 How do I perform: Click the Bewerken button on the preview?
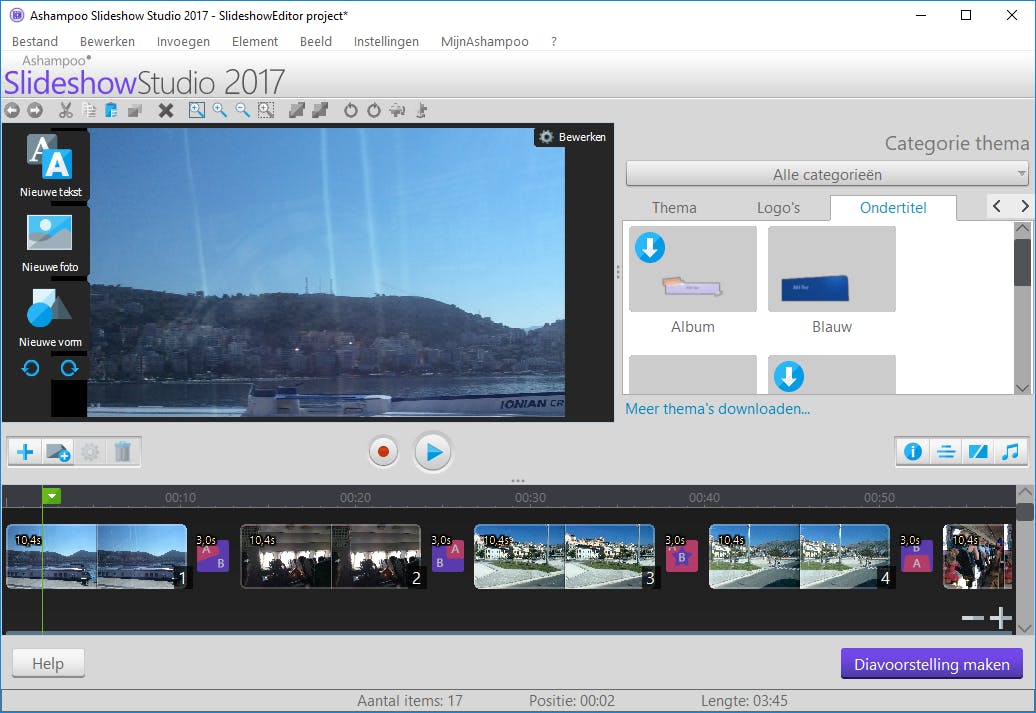(x=573, y=137)
